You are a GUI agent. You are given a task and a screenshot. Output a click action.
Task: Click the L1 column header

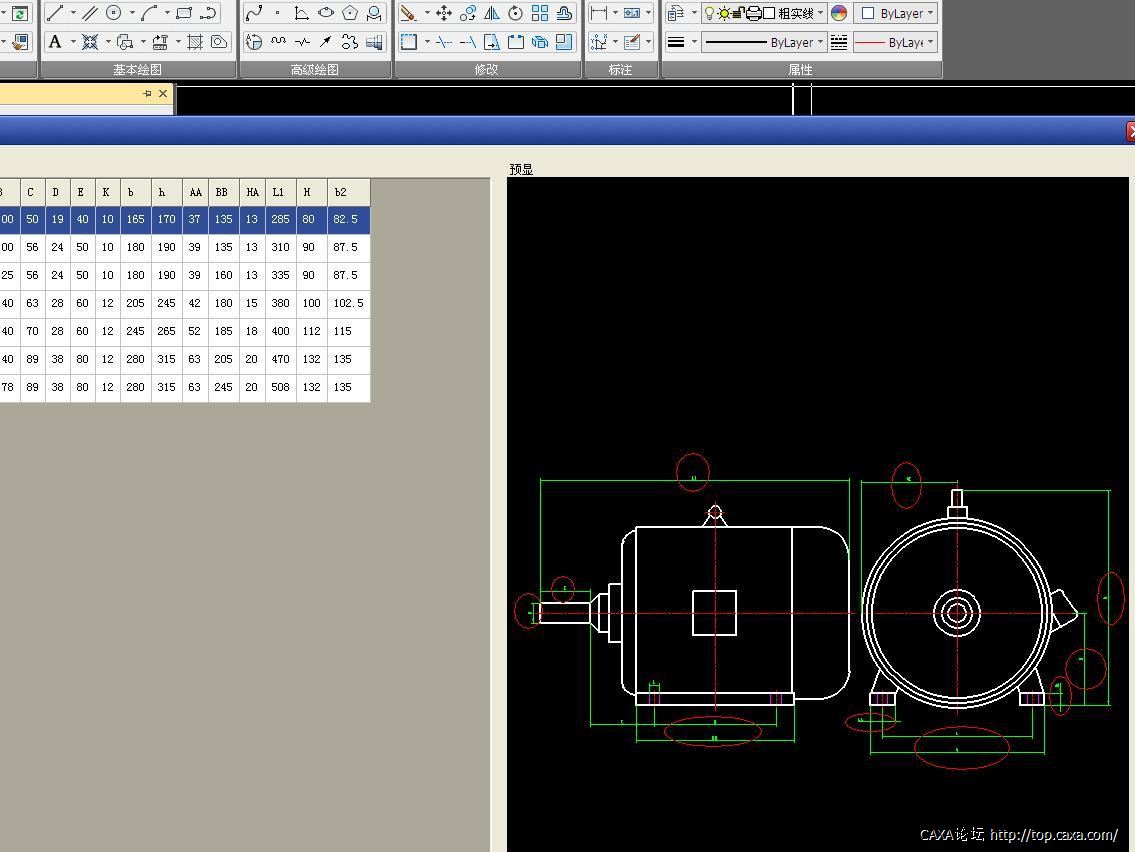click(280, 192)
